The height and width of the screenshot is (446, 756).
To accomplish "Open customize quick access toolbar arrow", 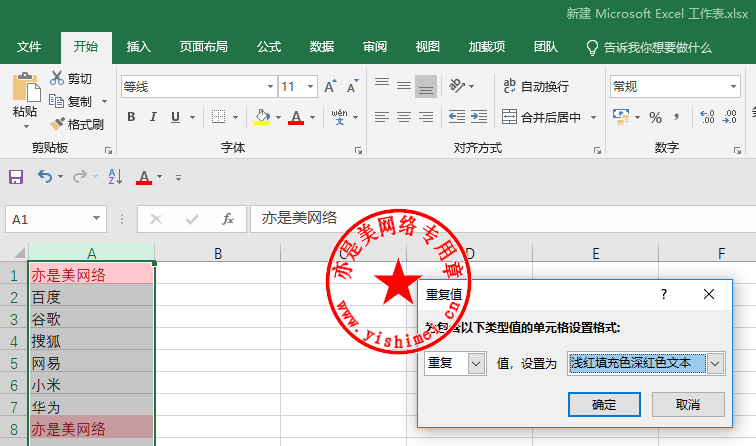I will [178, 178].
